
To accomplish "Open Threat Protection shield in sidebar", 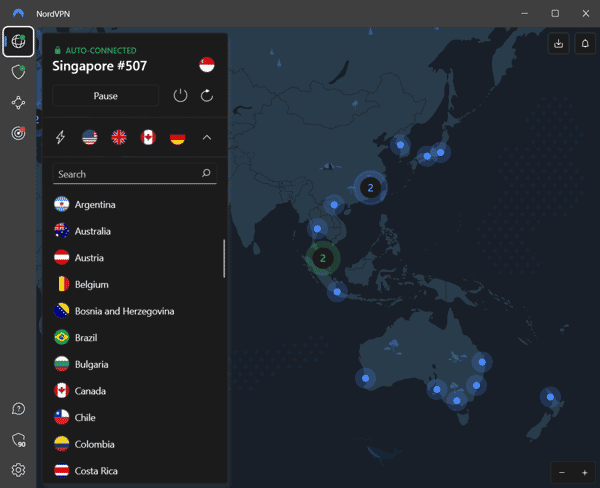I will point(18,72).
